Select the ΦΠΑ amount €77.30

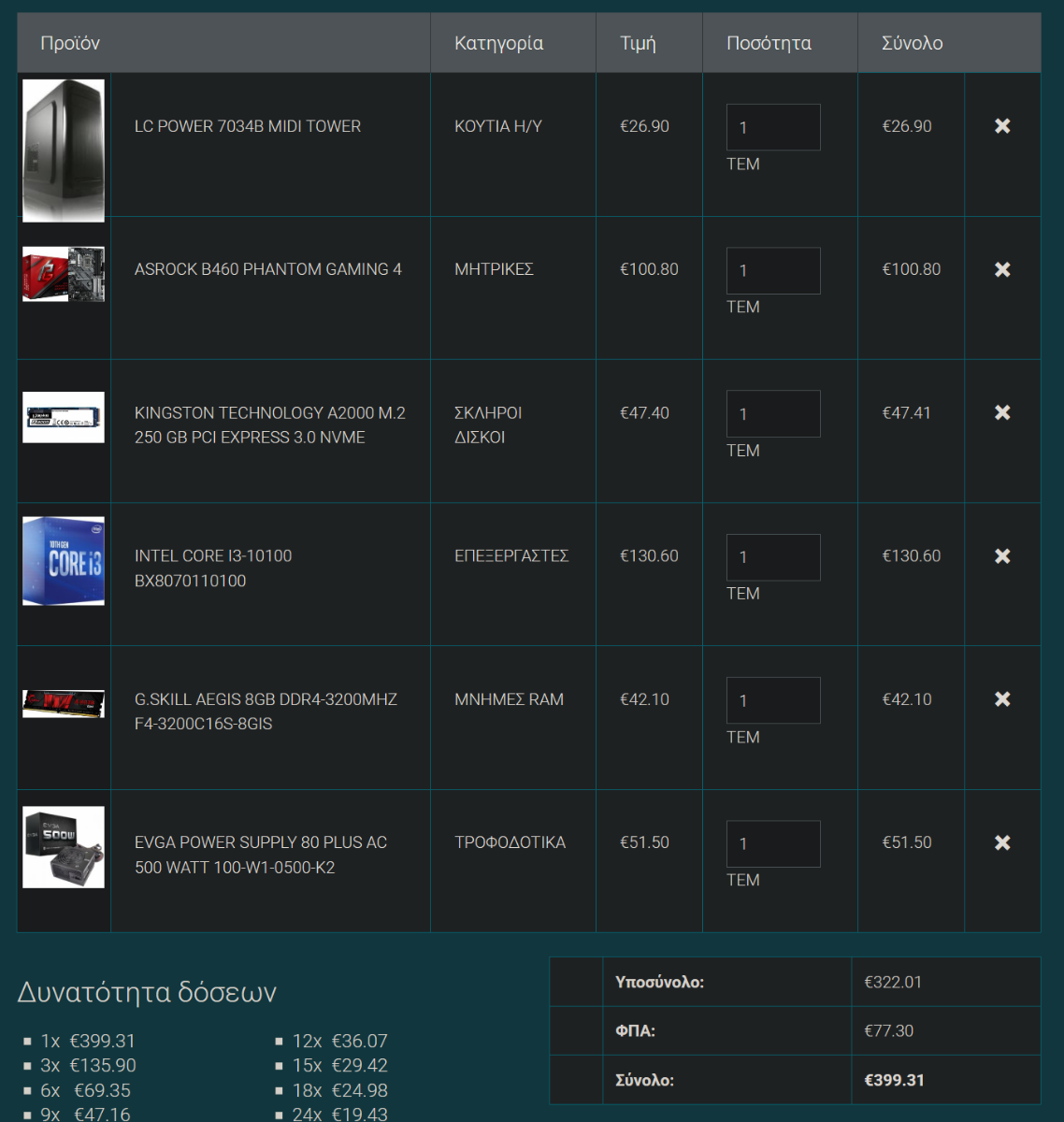[889, 1030]
